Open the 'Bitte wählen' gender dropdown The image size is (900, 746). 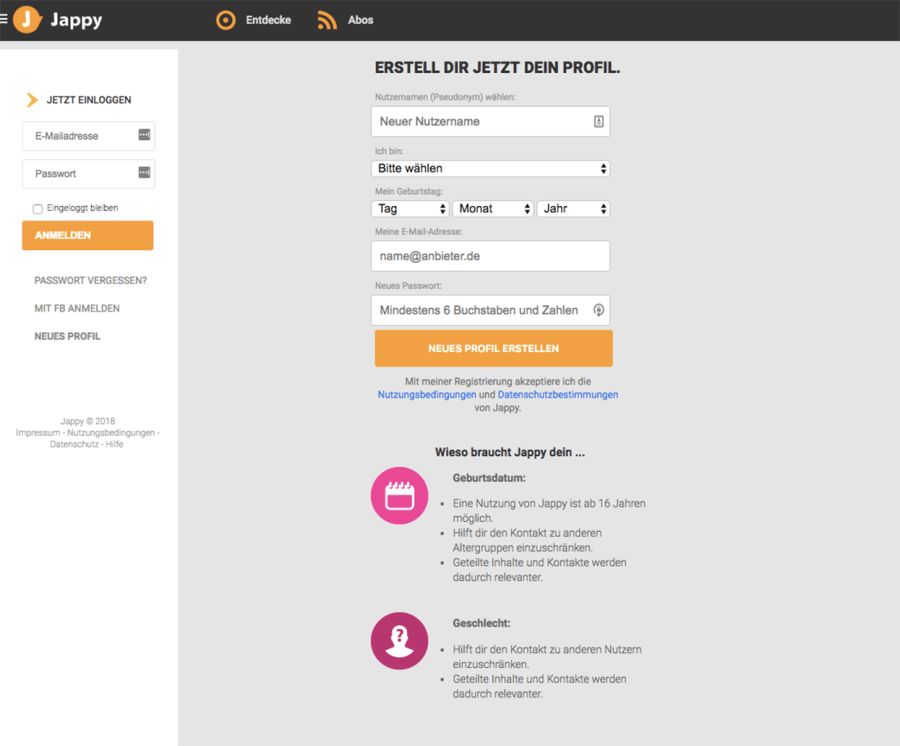[x=490, y=169]
